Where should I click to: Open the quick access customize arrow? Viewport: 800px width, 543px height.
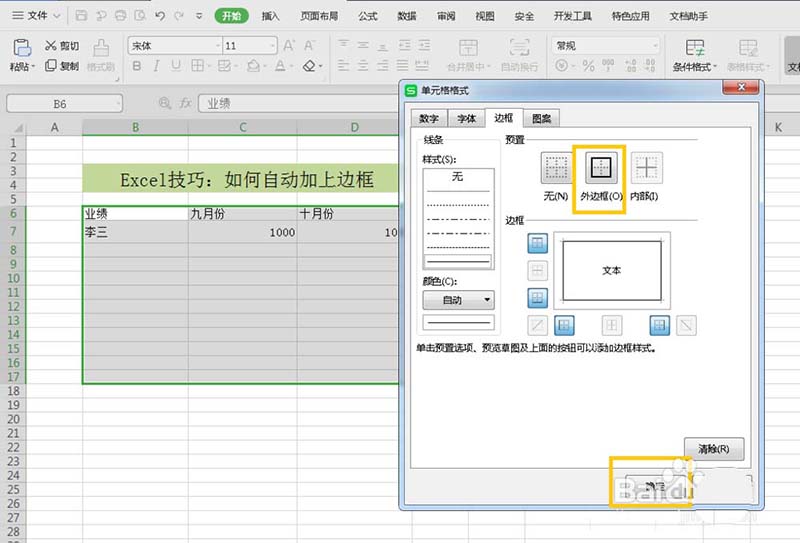coord(199,16)
